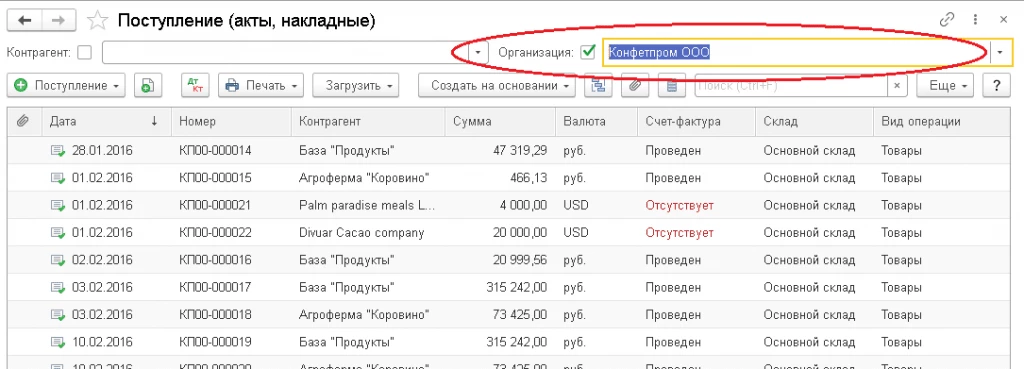
Task: Click the sum 20 999,56
Action: (x=520, y=260)
